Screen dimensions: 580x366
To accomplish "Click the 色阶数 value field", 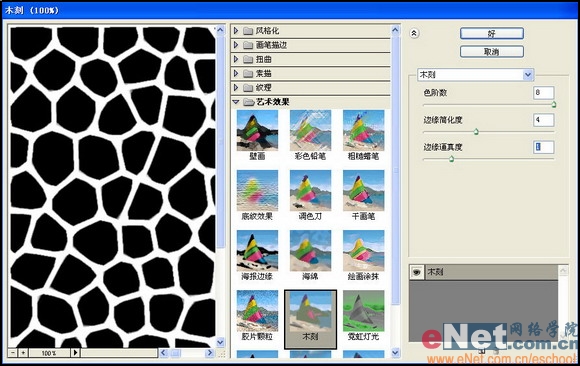I will click(x=543, y=93).
